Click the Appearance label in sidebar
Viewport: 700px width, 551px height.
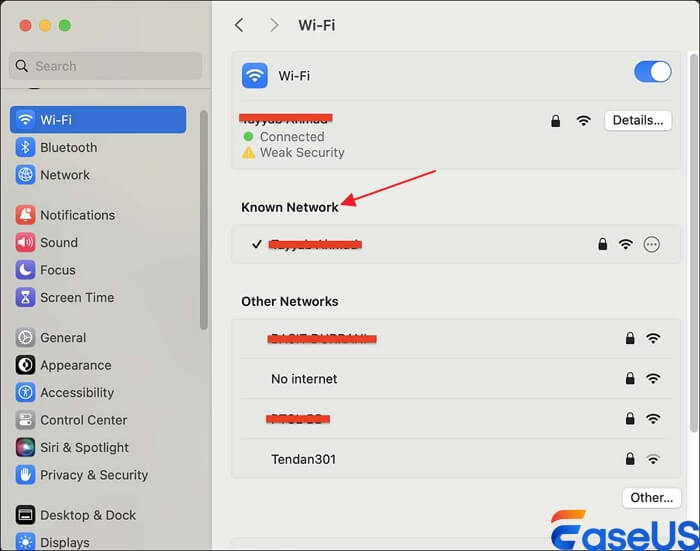[76, 365]
